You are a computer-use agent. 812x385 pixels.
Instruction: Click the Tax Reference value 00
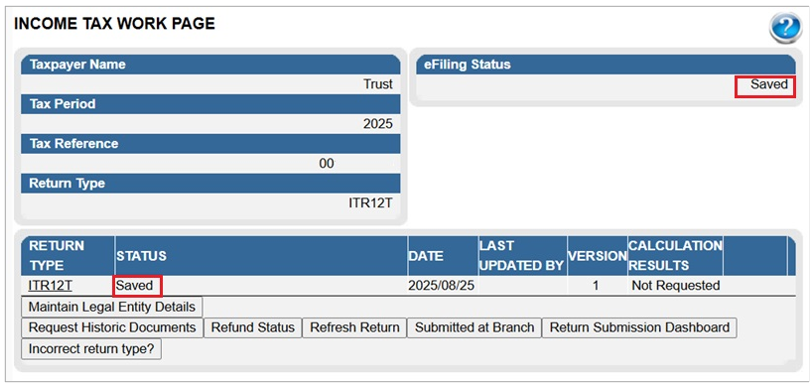click(x=326, y=164)
